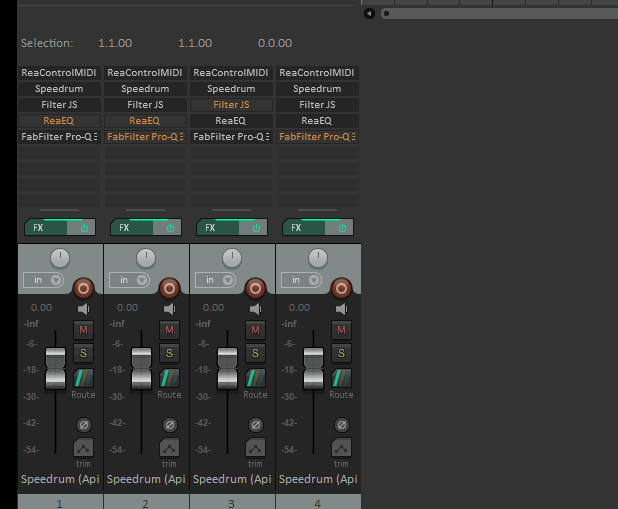Arm record on track 3
618x509 pixels.
[255, 289]
